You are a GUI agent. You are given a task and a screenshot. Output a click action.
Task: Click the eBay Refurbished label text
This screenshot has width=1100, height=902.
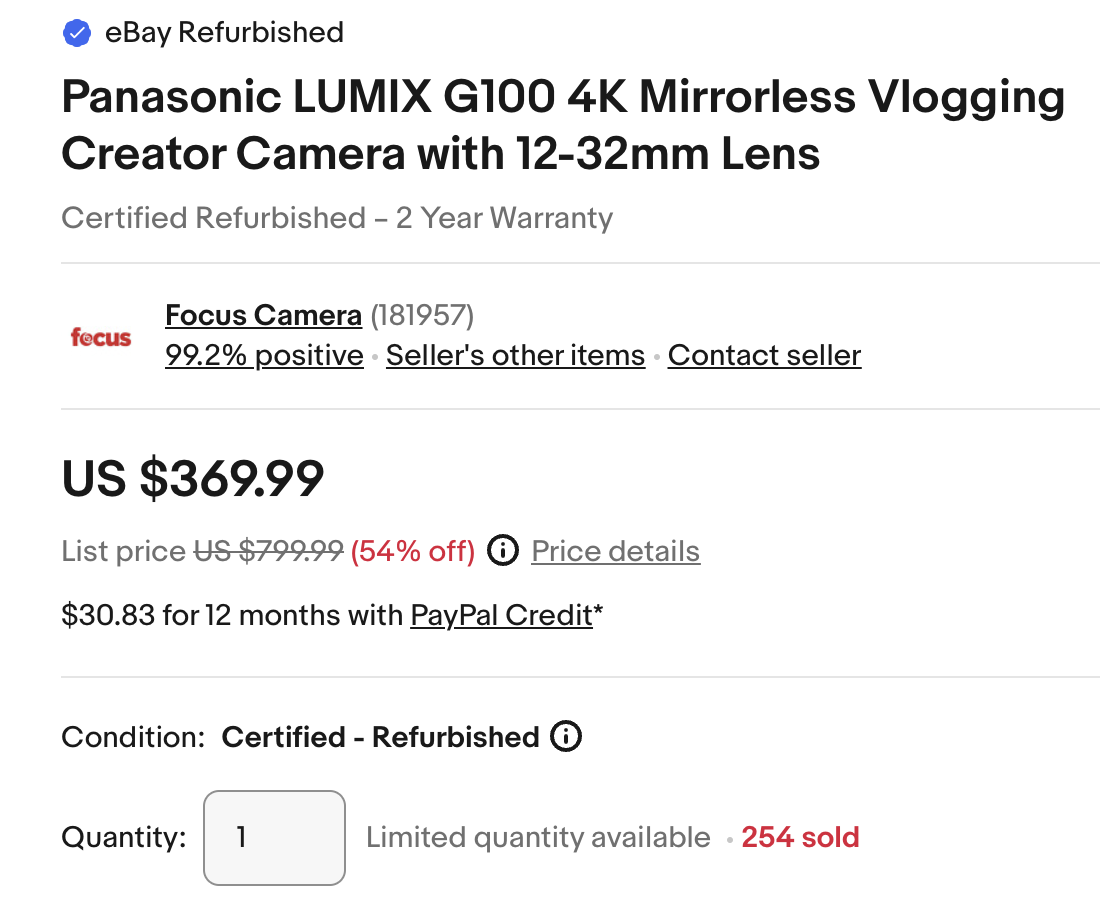point(224,32)
